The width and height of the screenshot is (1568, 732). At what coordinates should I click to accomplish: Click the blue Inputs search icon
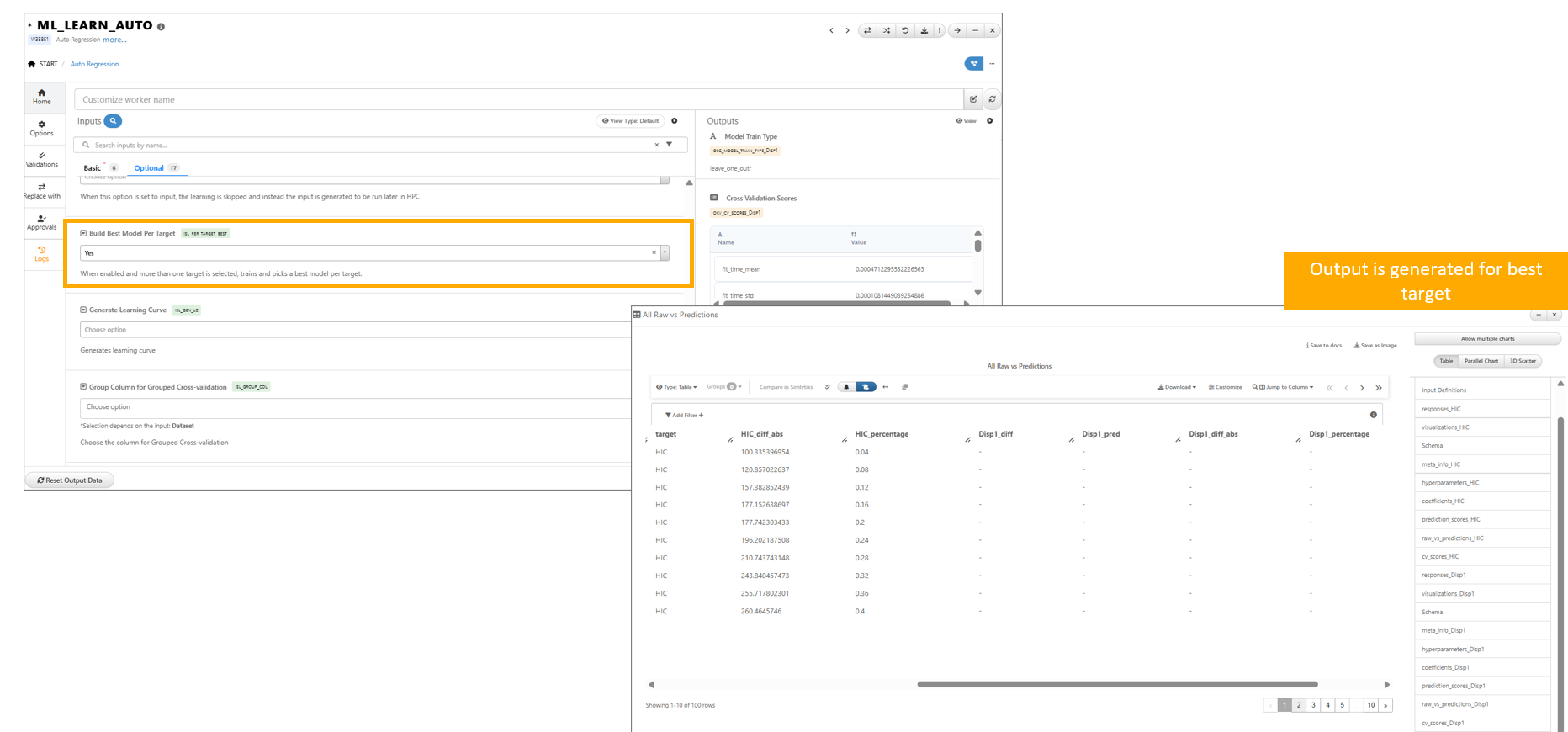pos(113,121)
